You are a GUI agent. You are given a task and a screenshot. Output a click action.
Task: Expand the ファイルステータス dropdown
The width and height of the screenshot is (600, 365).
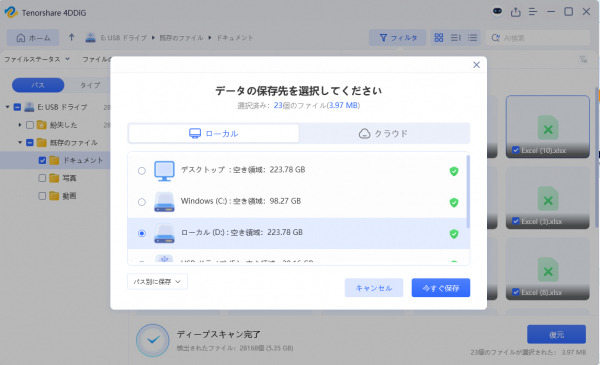point(37,59)
